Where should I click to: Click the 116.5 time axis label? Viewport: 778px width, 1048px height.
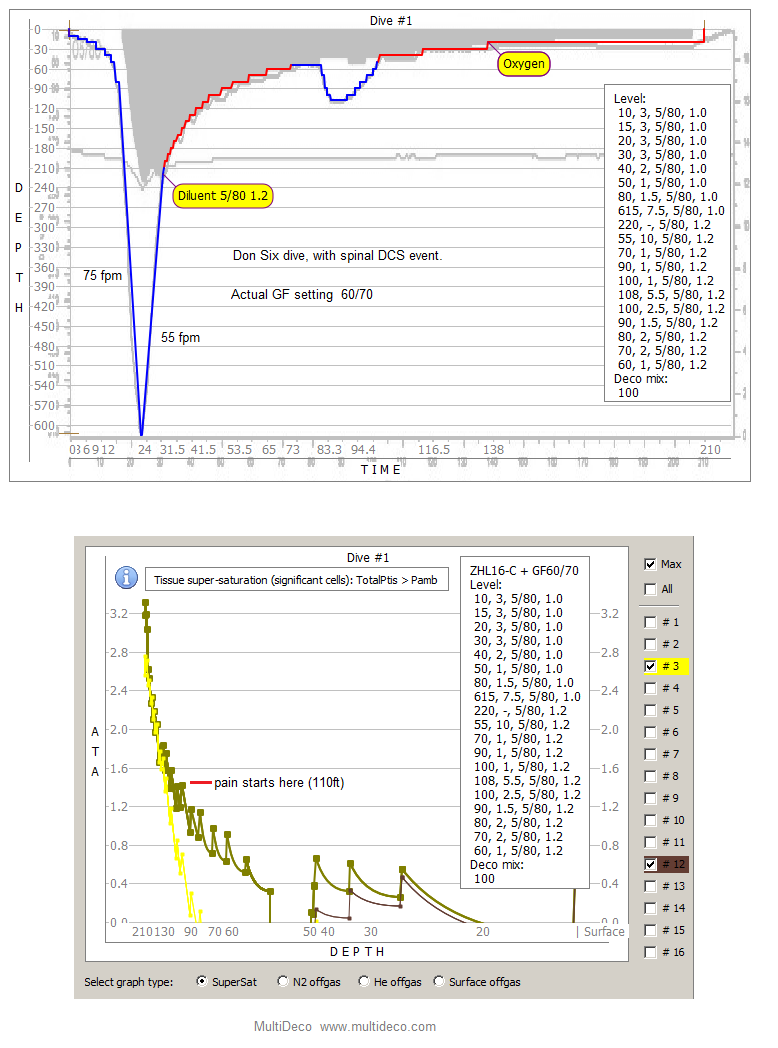coord(434,450)
